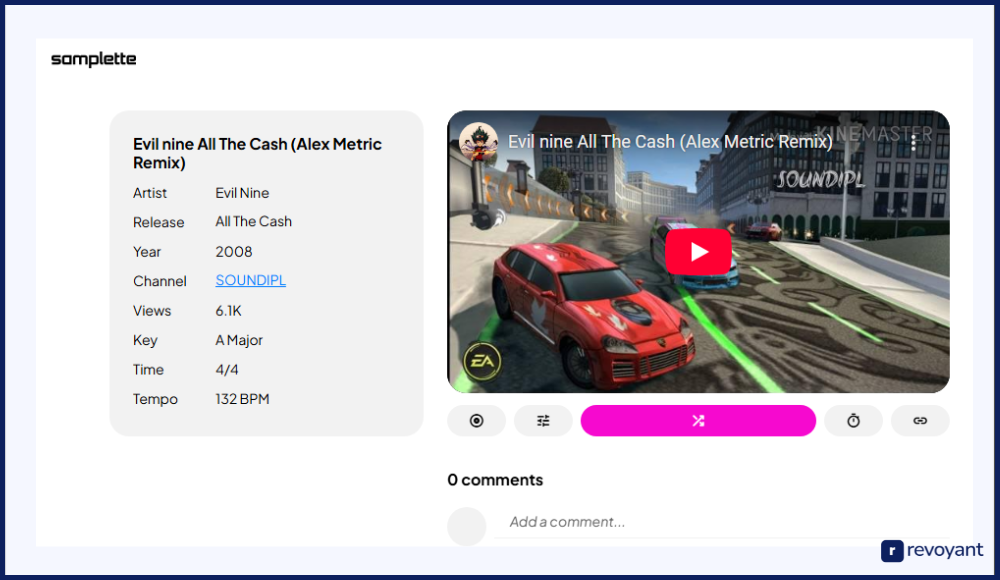Copy link with chain icon button
This screenshot has height=580, width=1000.
(x=920, y=420)
